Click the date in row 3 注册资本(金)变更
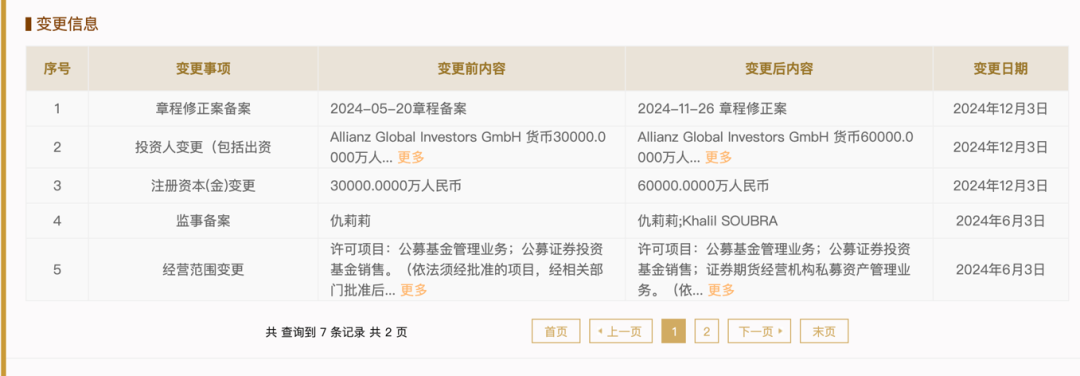The height and width of the screenshot is (376, 1080). (x=1001, y=186)
